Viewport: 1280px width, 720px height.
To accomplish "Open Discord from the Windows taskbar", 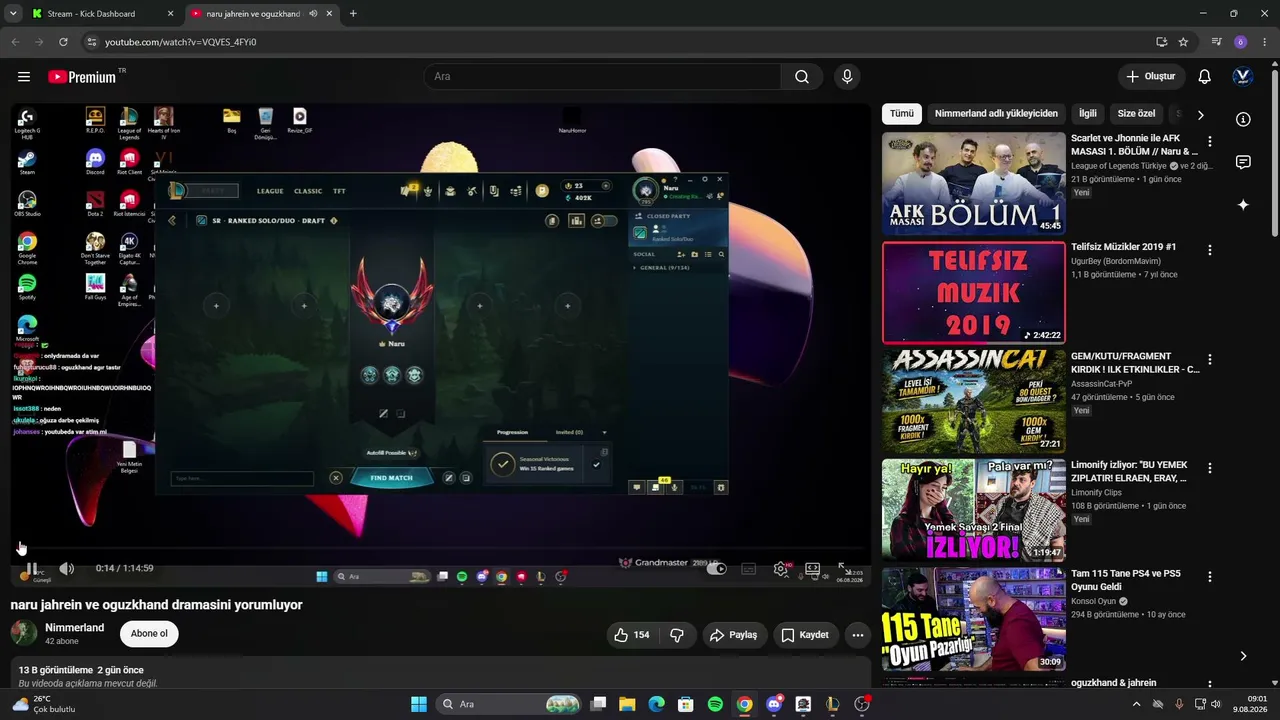I will [x=773, y=704].
